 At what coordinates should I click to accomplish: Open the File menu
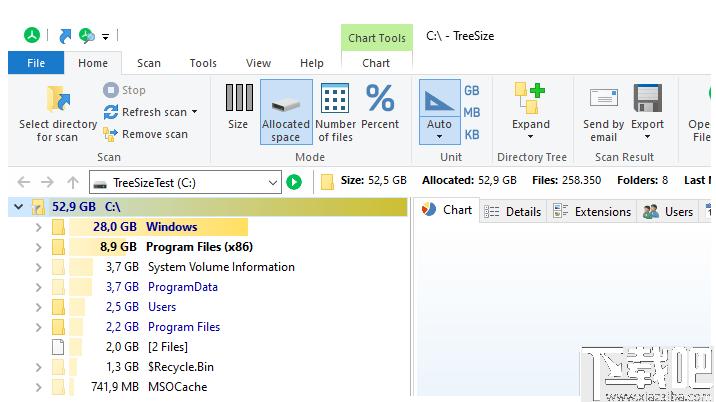(36, 63)
